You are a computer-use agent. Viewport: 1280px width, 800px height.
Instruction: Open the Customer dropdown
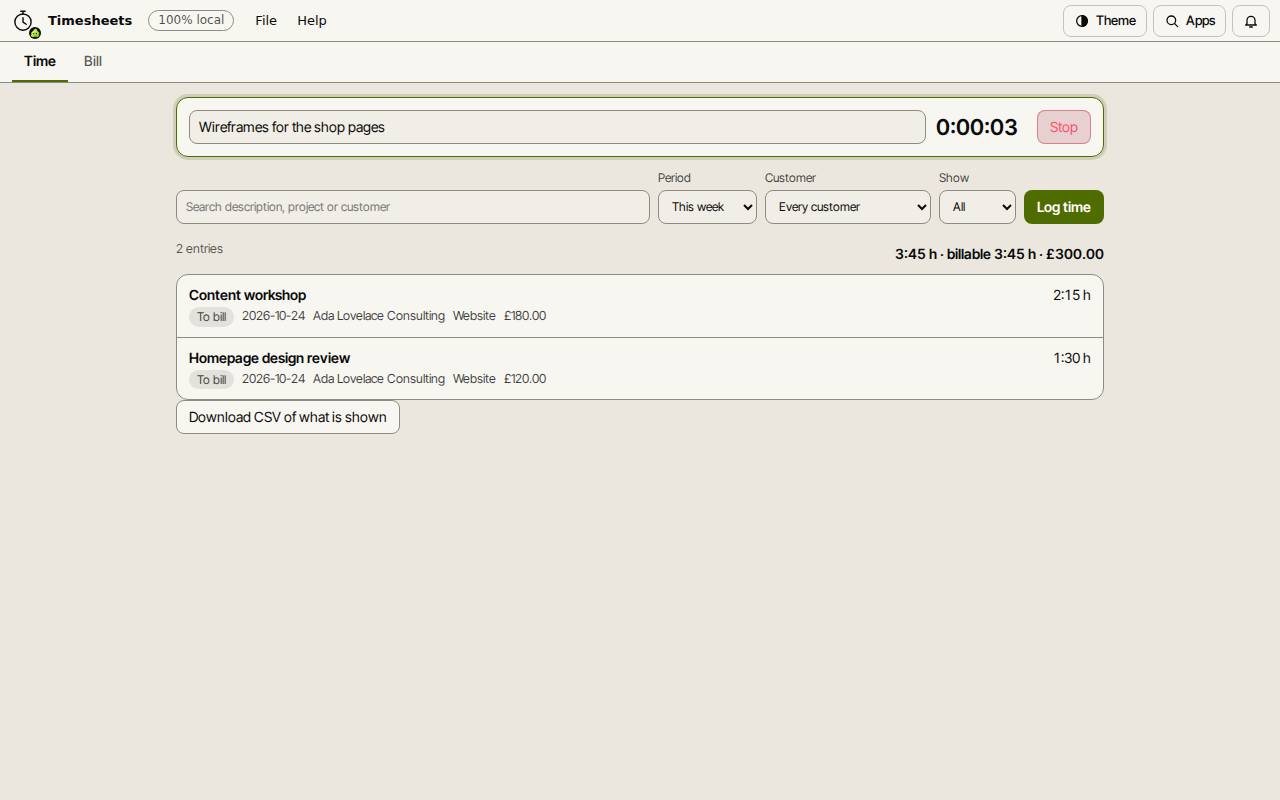[x=848, y=207]
